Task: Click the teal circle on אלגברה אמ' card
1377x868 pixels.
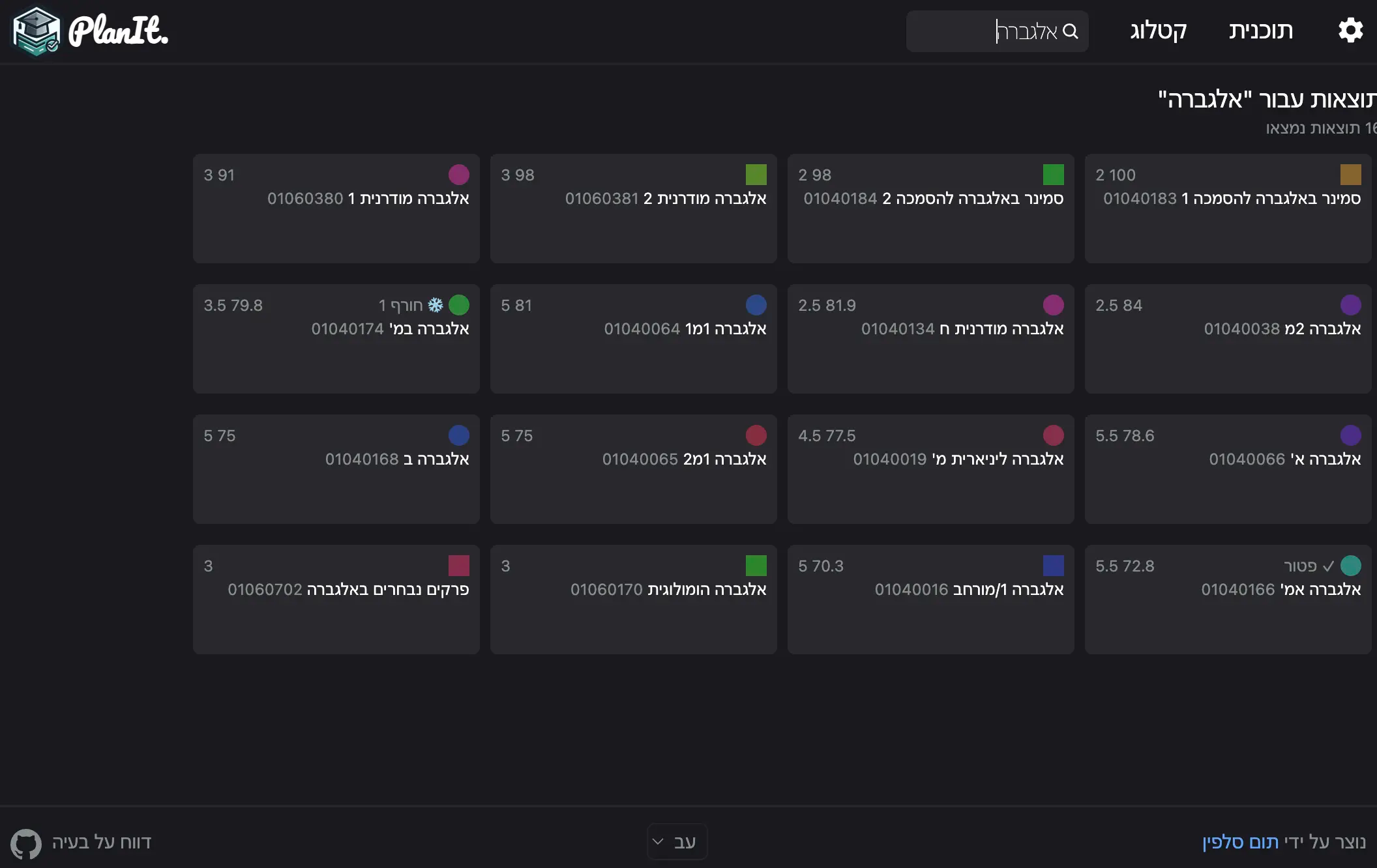Action: pos(1350,566)
